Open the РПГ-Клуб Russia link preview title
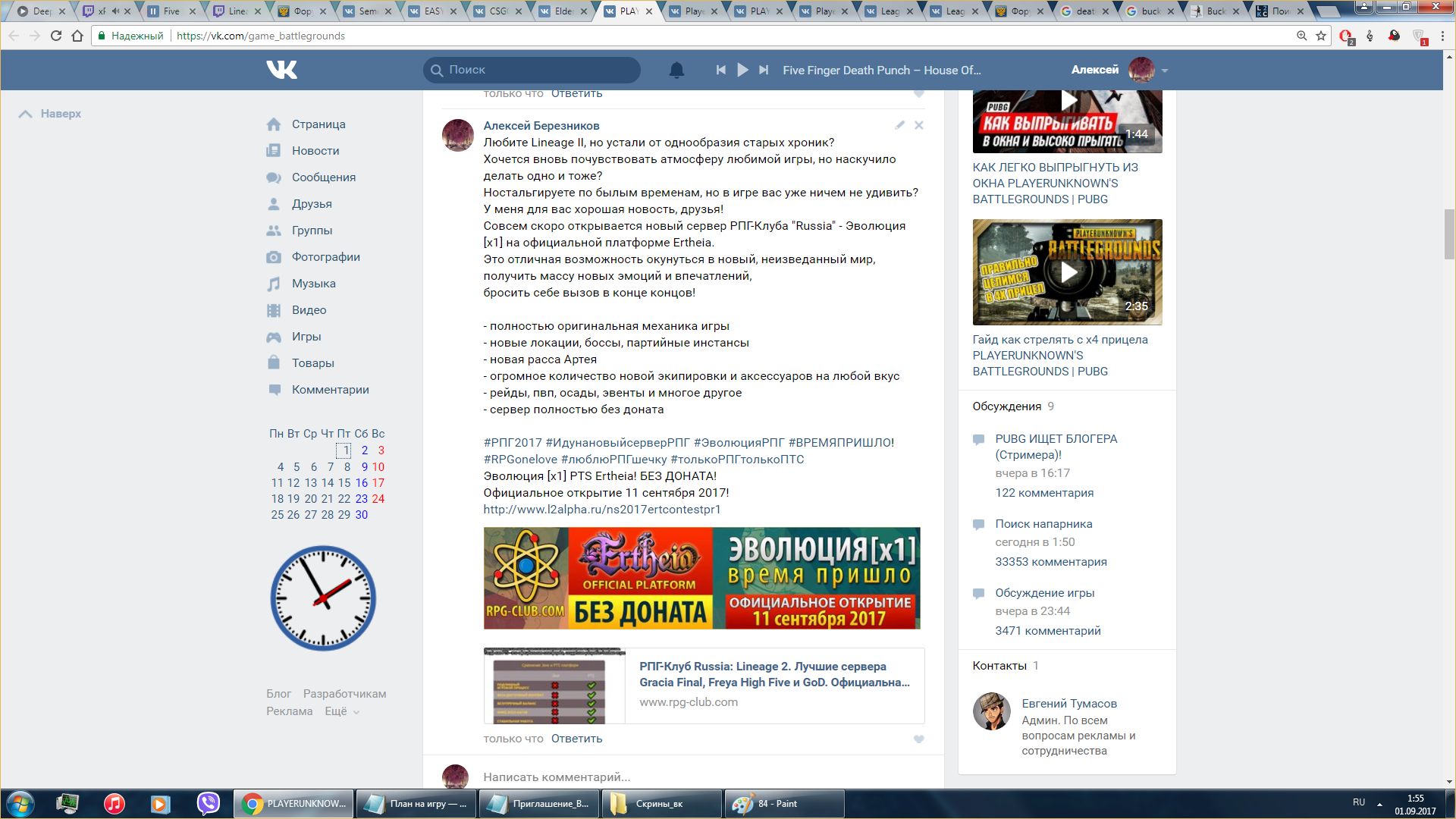 [774, 674]
